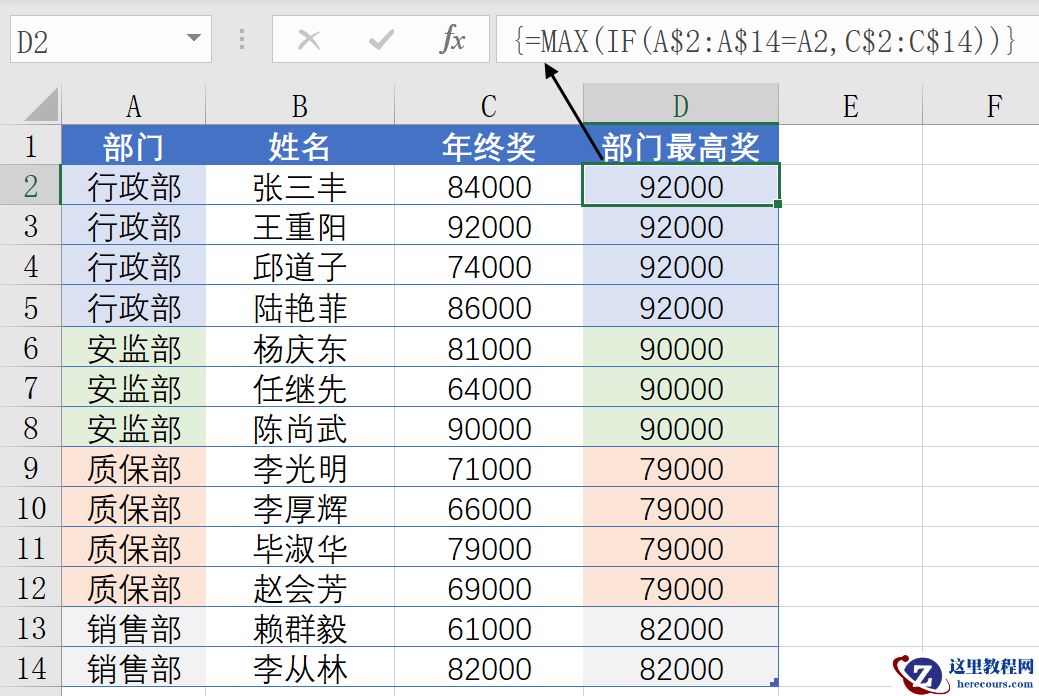The width and height of the screenshot is (1039, 696).
Task: Select column A header
Action: [x=133, y=106]
